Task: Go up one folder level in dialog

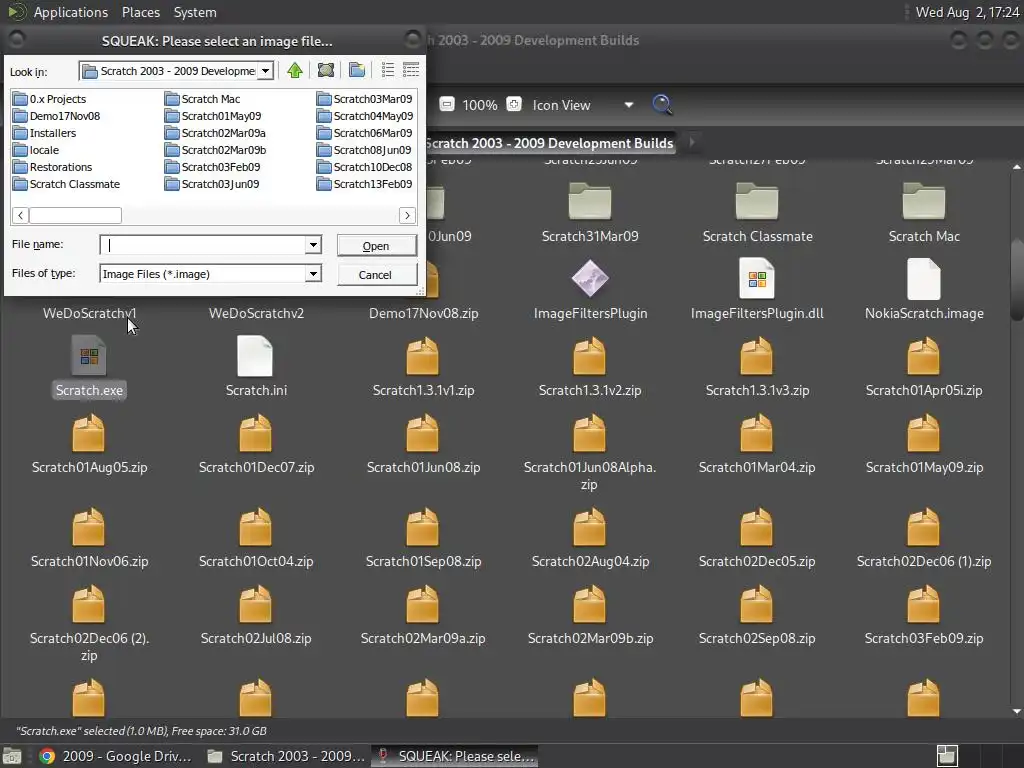Action: point(295,71)
